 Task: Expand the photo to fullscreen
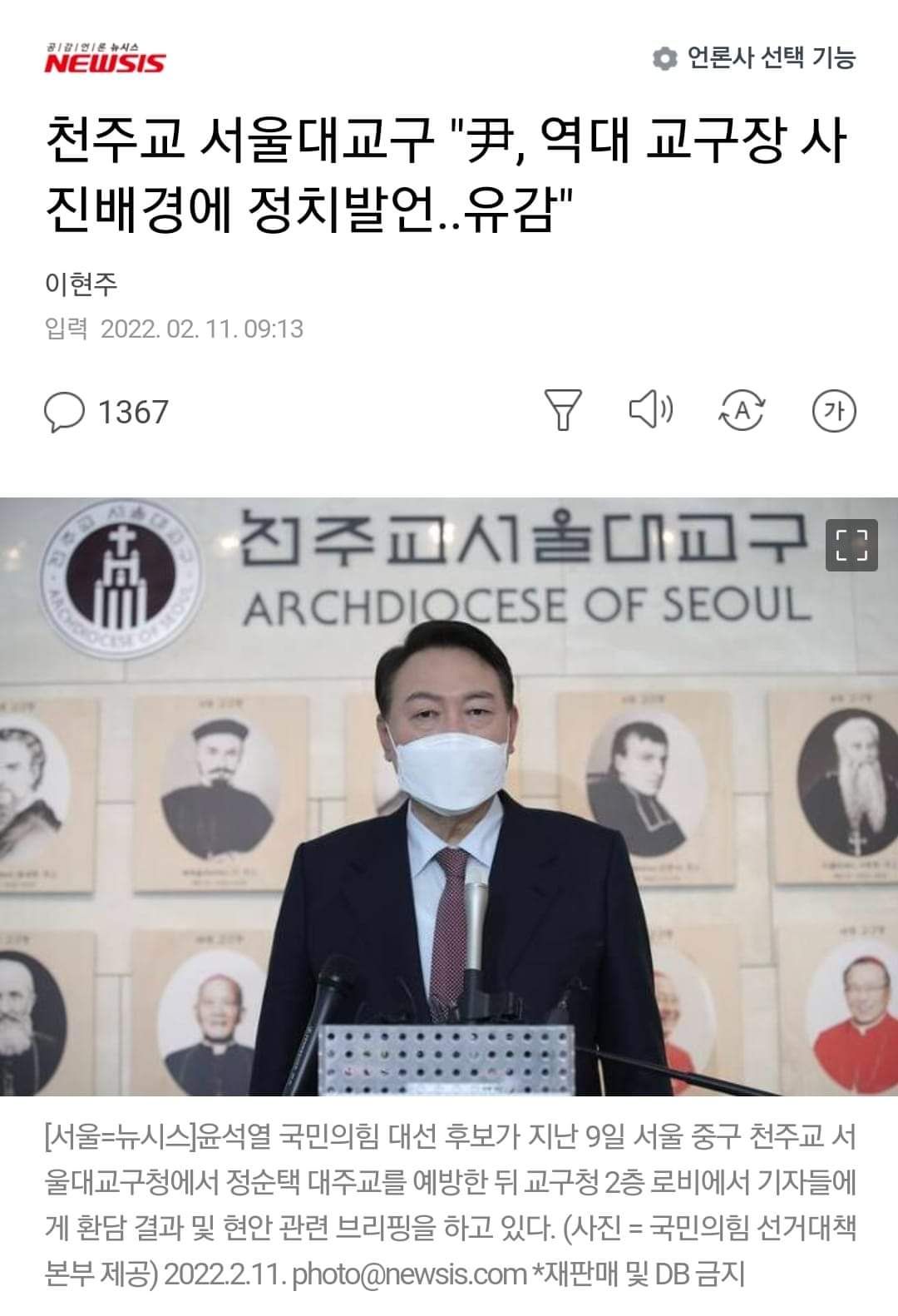click(x=851, y=545)
